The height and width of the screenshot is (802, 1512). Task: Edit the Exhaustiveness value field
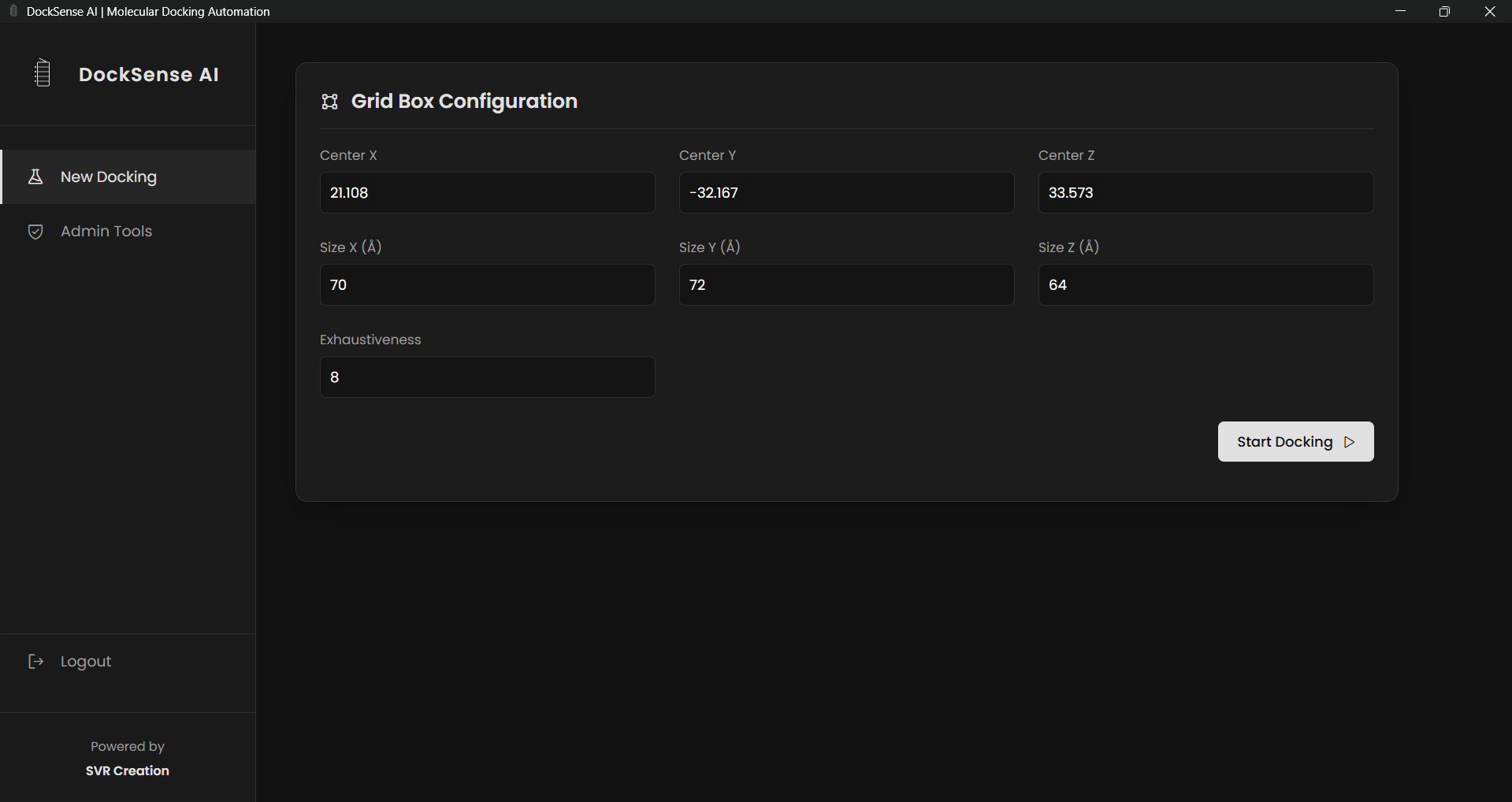[487, 377]
